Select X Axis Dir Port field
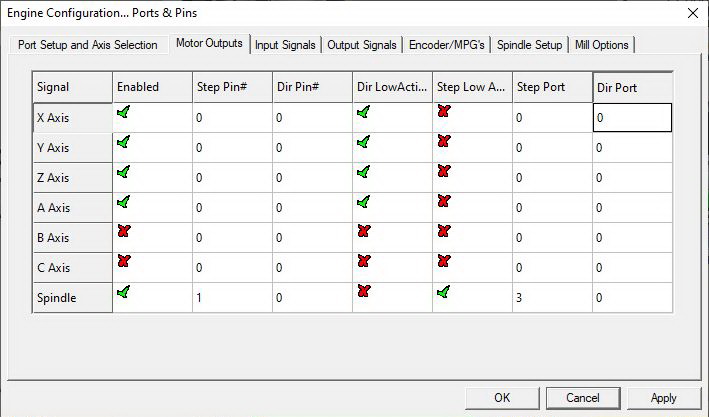The image size is (709, 417). click(632, 118)
